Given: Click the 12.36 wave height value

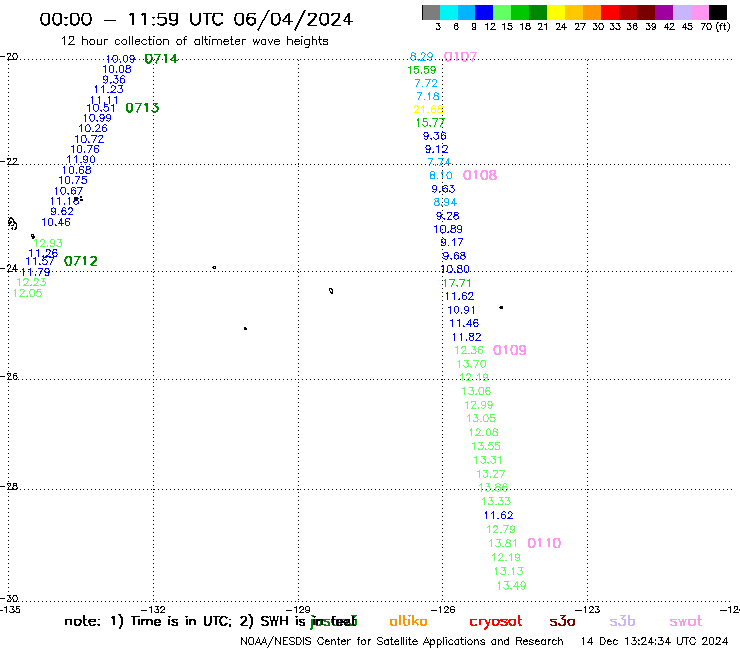Looking at the screenshot, I should click(469, 350).
